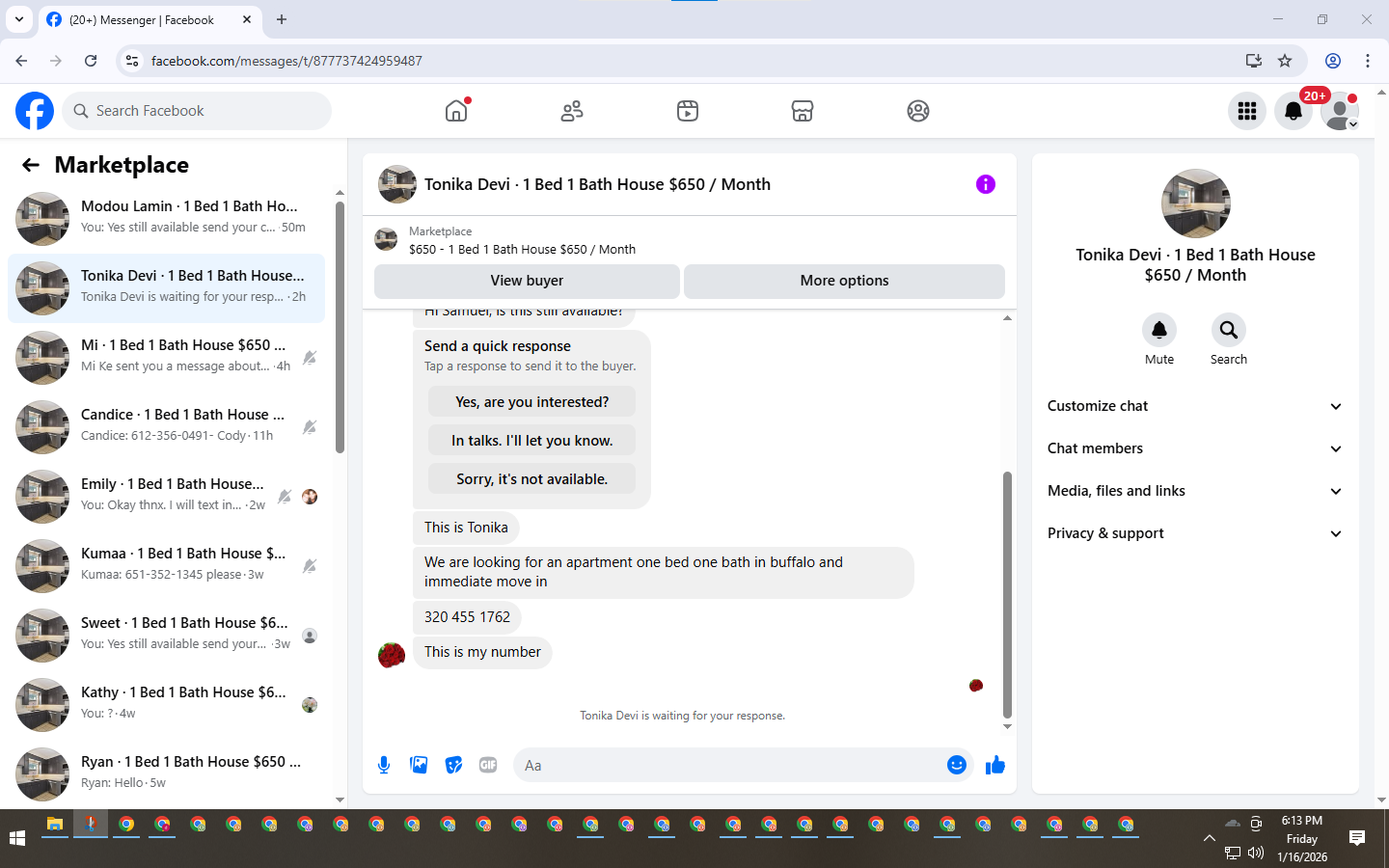Send quick response 'Sorry, it's not available.'
The image size is (1389, 868).
click(x=532, y=479)
